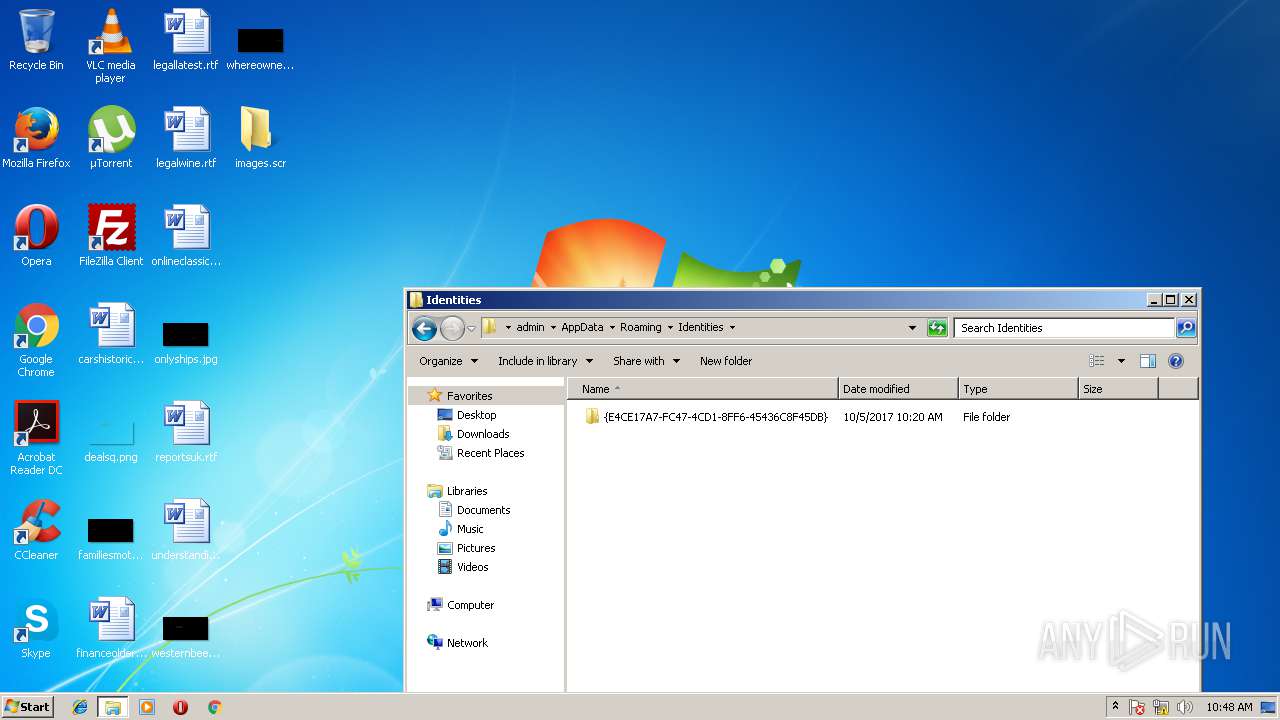1280x720 pixels.
Task: Select financeolder document on desktop
Action: (111, 628)
